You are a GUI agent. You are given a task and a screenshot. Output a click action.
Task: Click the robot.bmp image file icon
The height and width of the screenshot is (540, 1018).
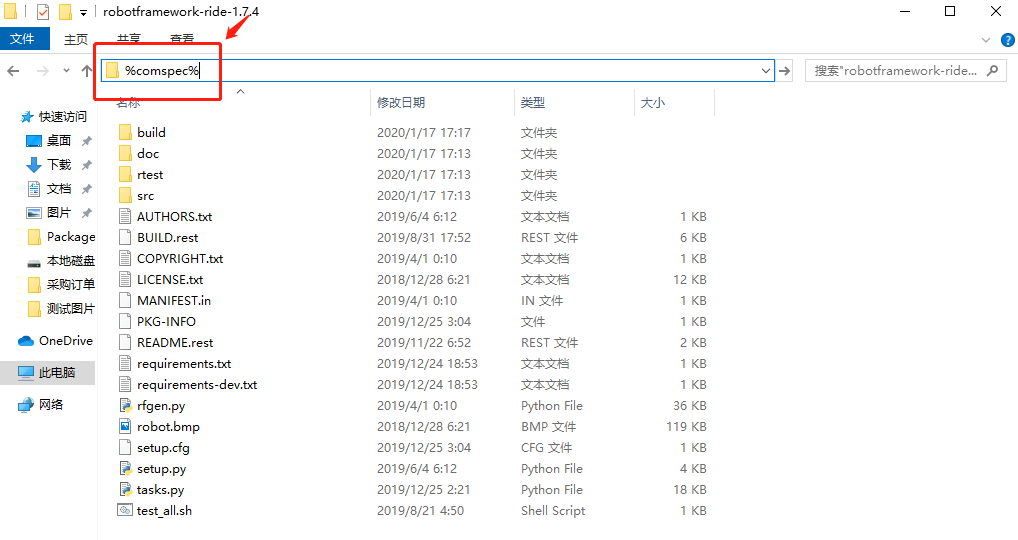125,426
